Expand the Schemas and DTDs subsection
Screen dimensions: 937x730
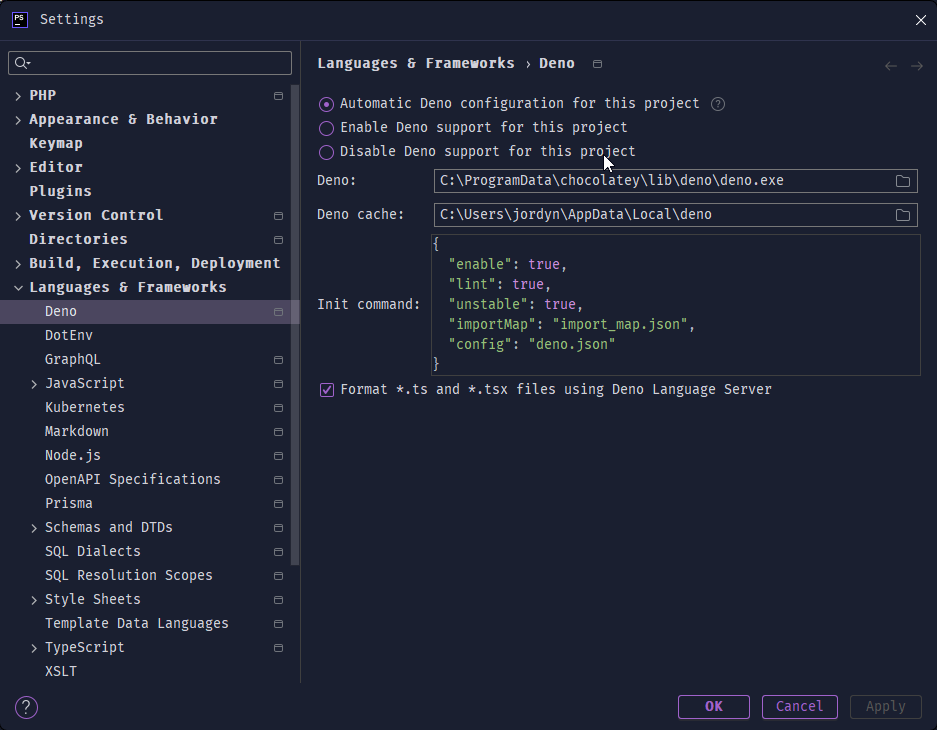click(34, 528)
